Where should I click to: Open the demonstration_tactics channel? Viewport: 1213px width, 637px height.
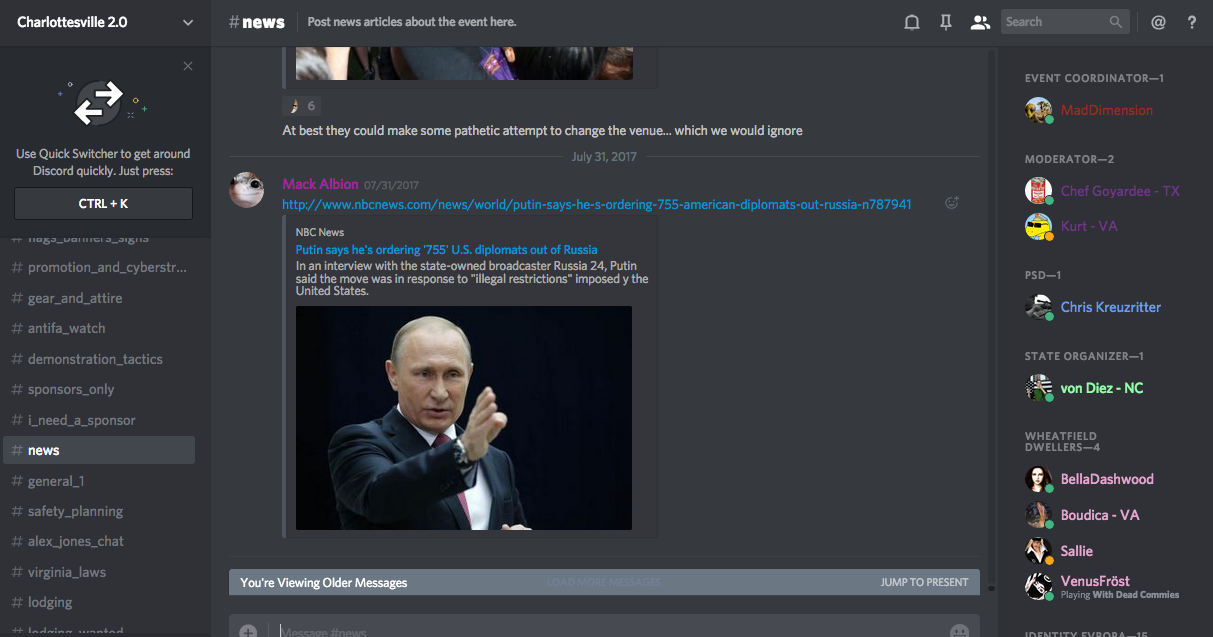pos(95,359)
